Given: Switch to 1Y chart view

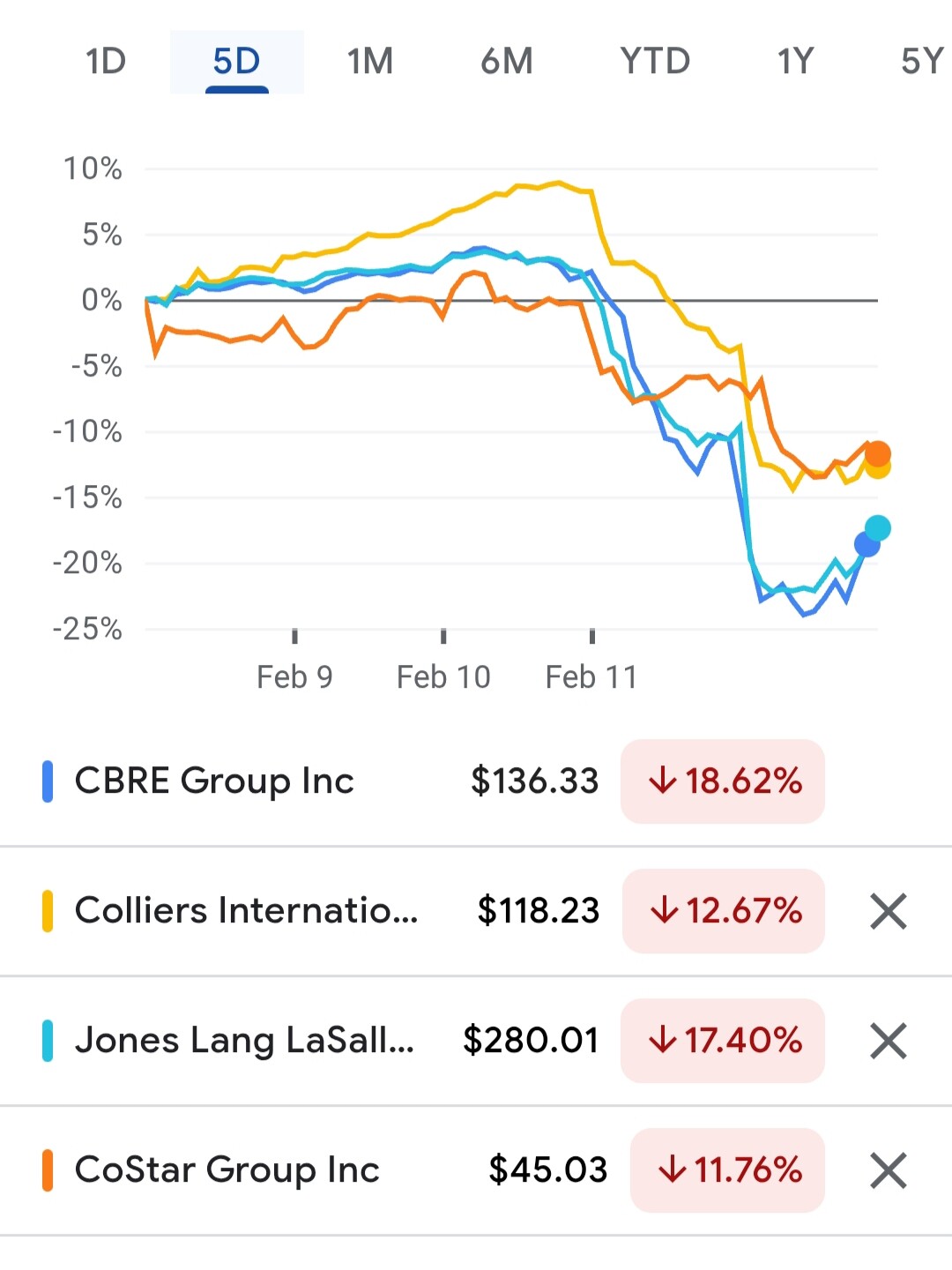Looking at the screenshot, I should tap(794, 62).
